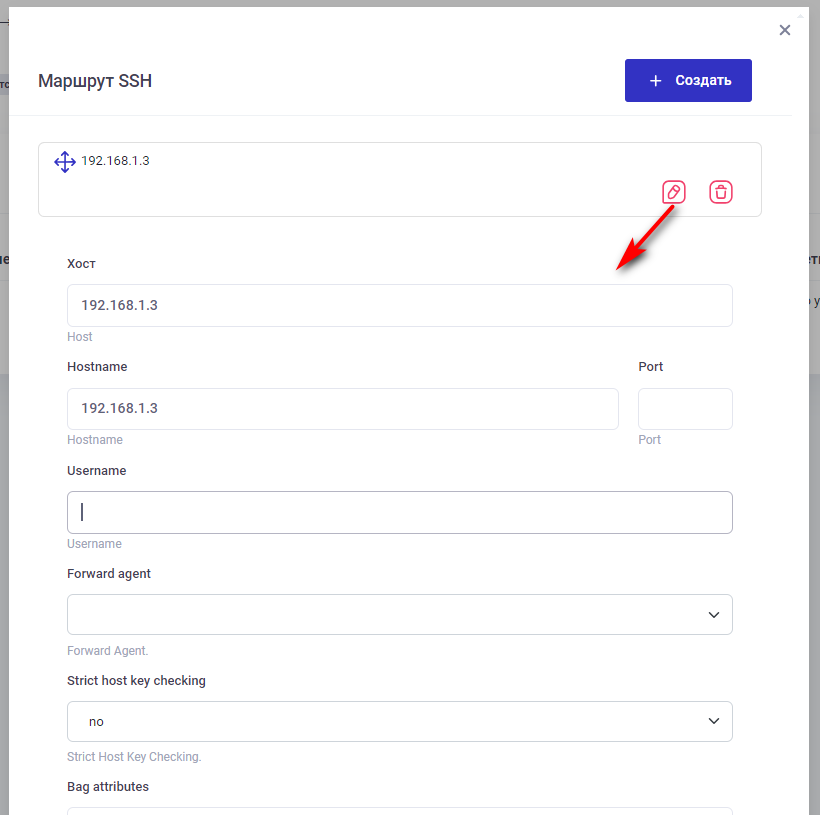Focus the Username text field
Screen dimensions: 820x815
click(399, 512)
